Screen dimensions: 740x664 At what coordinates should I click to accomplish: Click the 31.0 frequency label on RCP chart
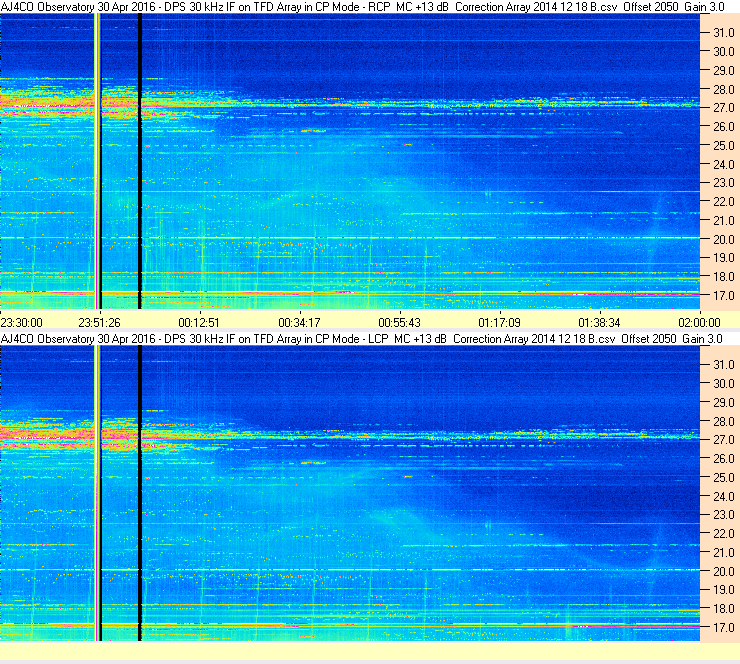724,33
